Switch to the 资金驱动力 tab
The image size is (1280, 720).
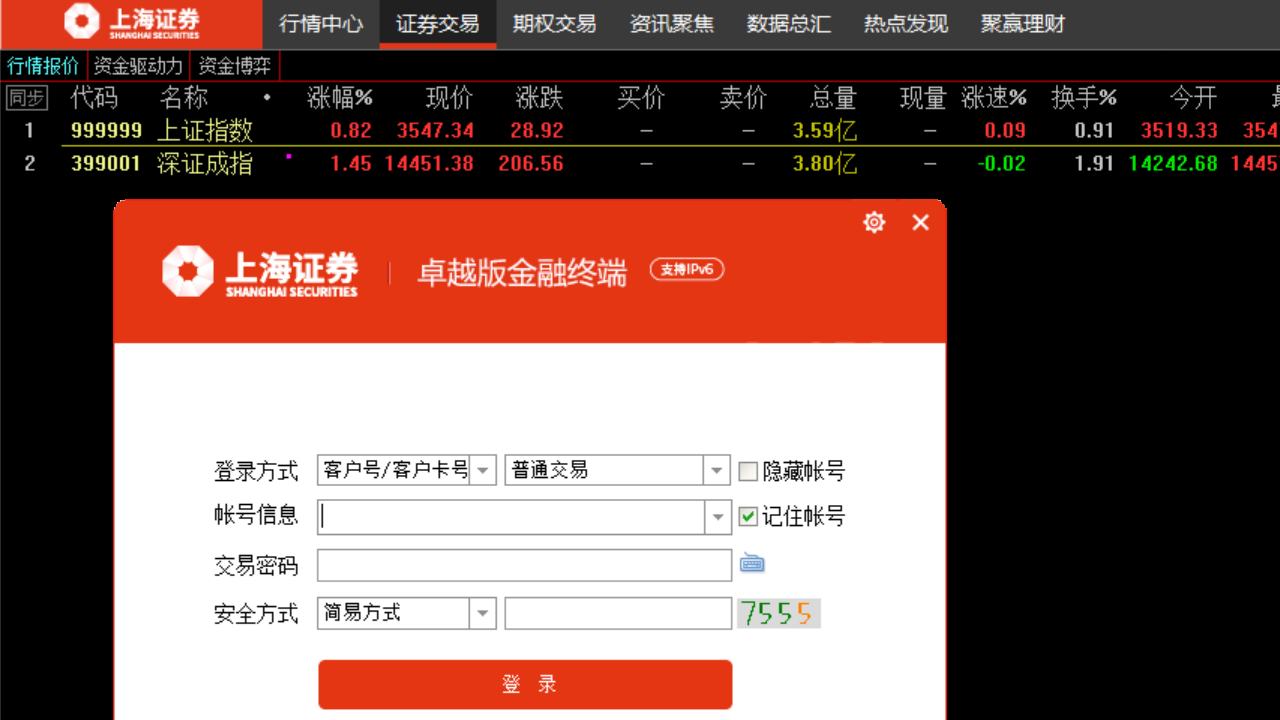137,65
